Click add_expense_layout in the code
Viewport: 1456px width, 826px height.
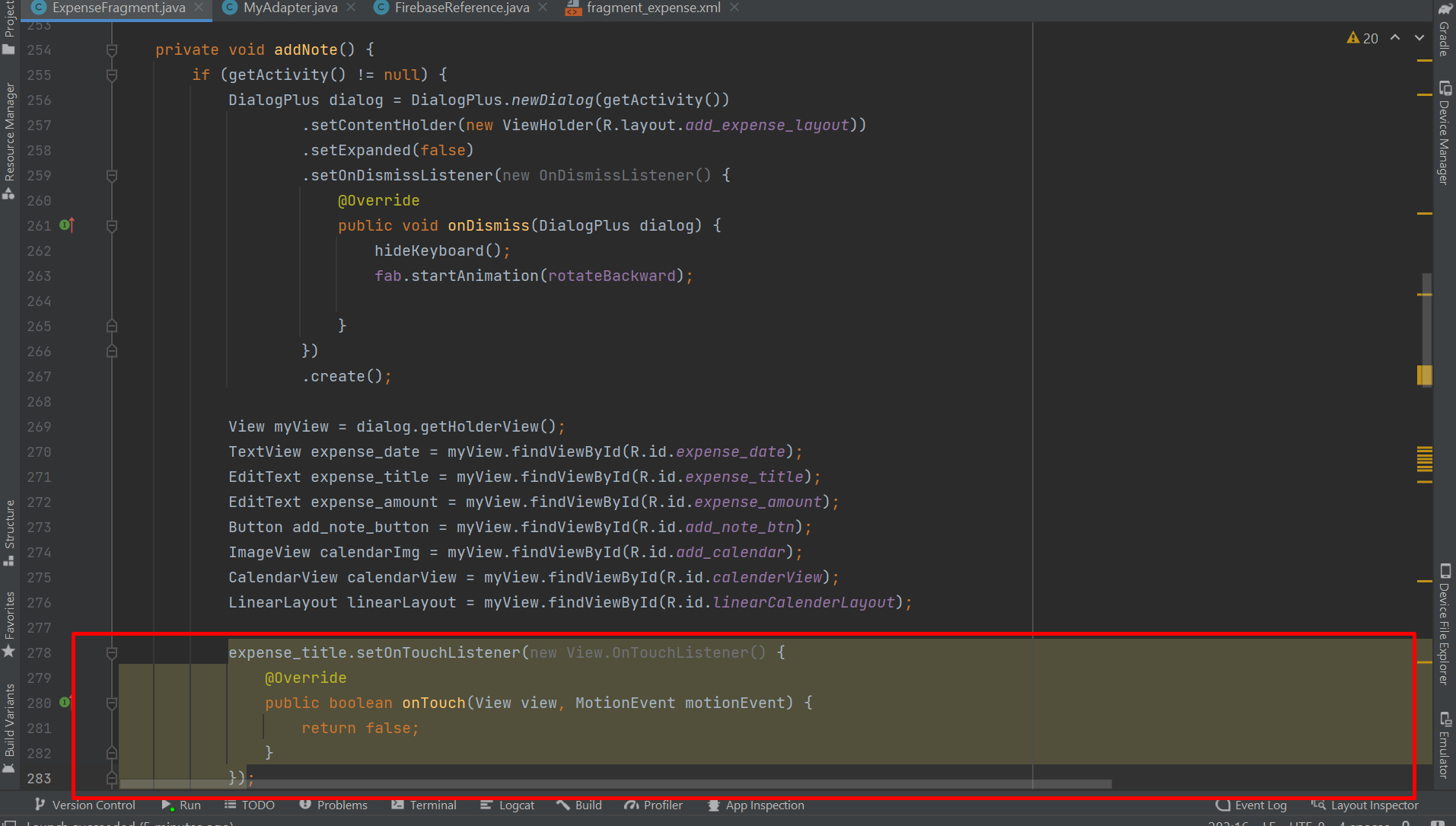pos(766,125)
